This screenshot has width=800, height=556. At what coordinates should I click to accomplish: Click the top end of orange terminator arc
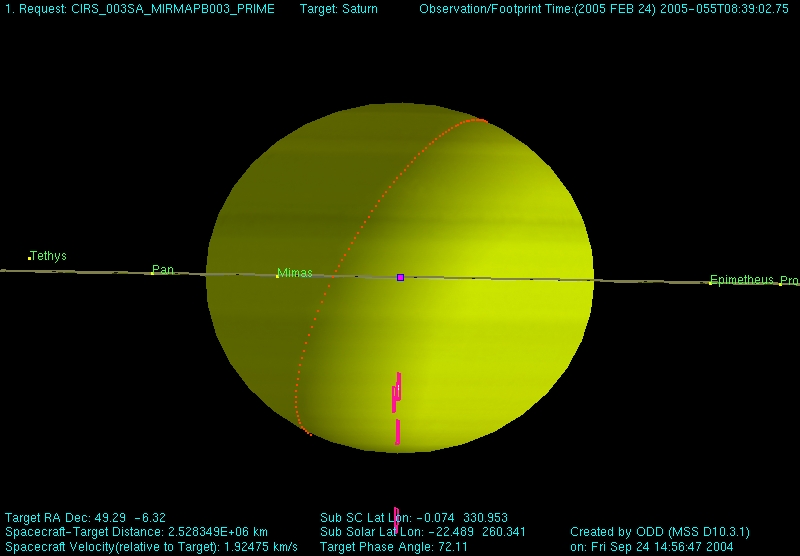click(480, 120)
